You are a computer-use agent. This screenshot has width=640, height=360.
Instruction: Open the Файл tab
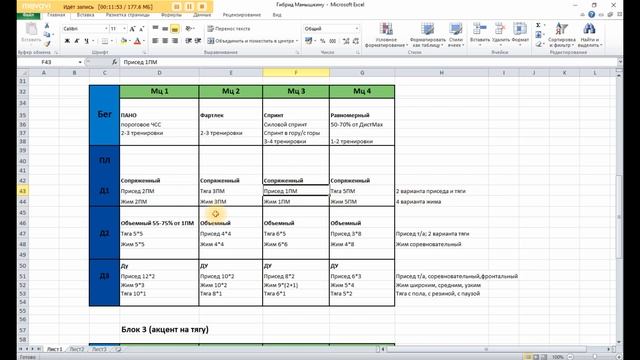click(29, 15)
